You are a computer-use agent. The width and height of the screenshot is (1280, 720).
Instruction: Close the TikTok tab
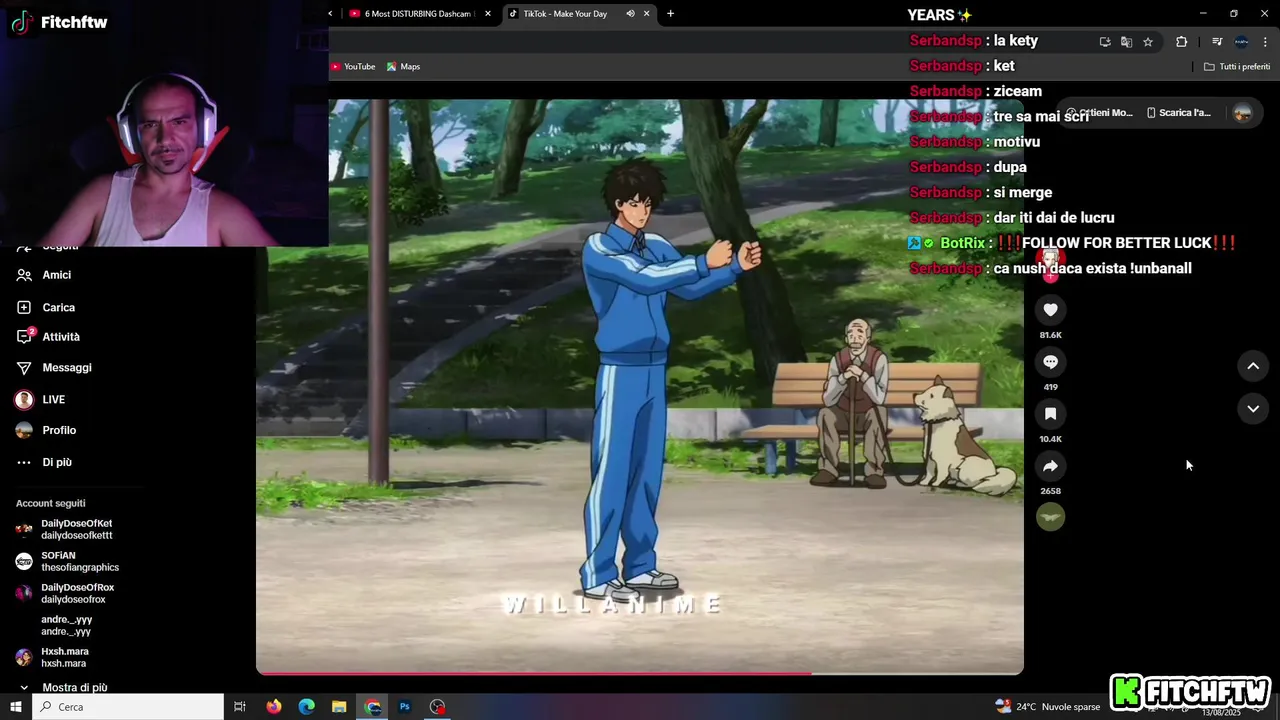(647, 14)
